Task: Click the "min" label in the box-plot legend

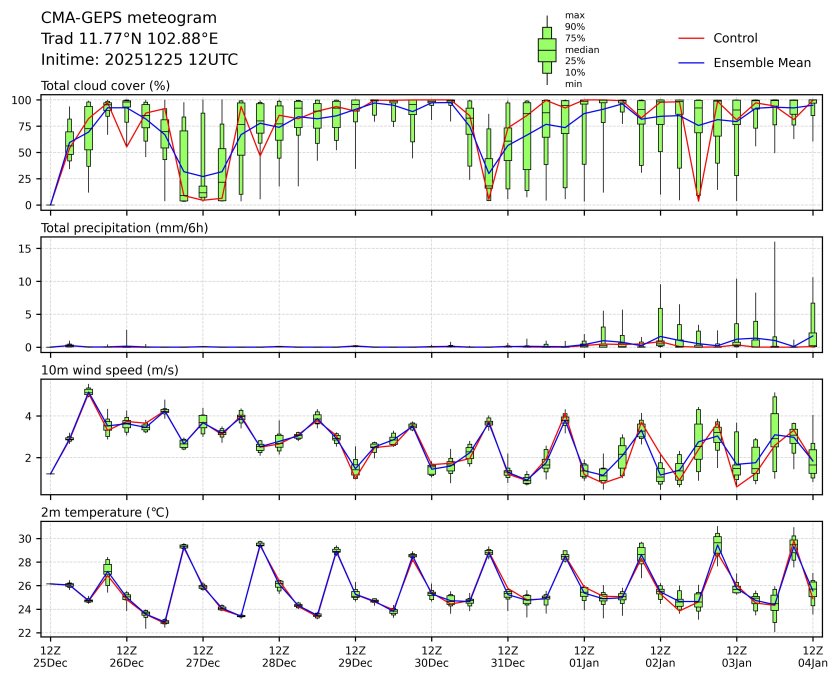Action: (573, 84)
